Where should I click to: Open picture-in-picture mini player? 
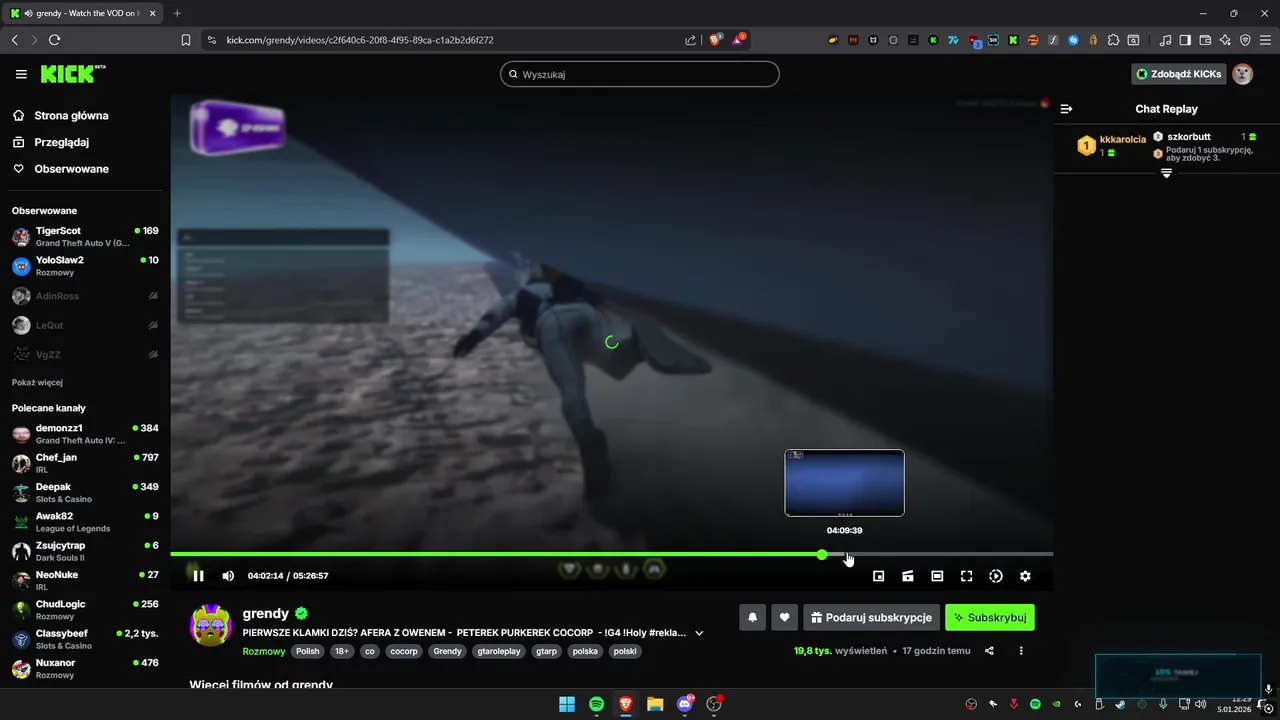879,576
